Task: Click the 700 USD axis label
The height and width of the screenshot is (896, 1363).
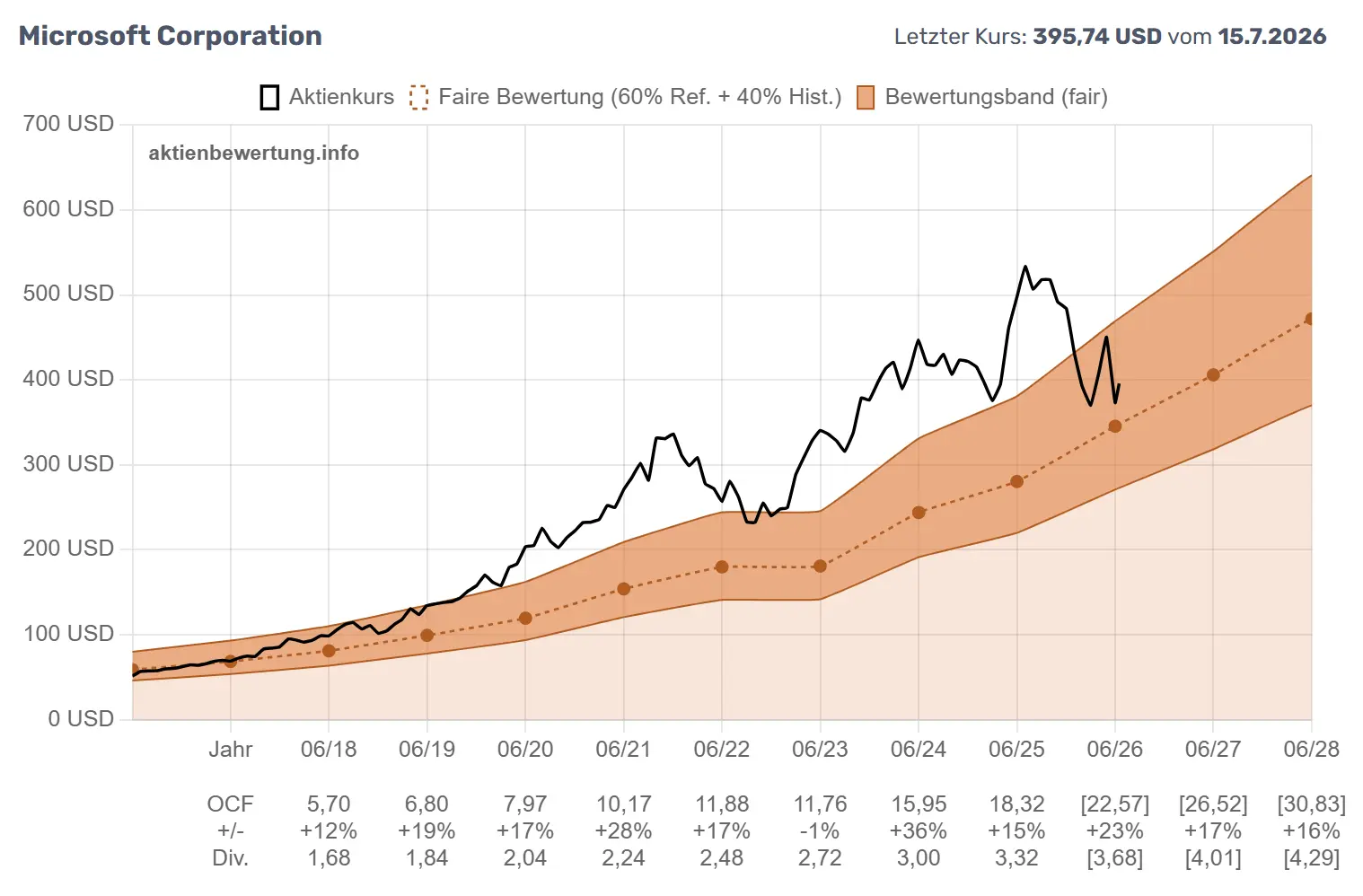Action: 68,124
